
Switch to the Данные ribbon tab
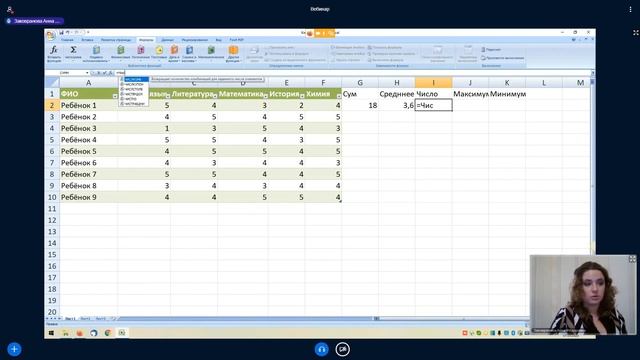[167, 40]
